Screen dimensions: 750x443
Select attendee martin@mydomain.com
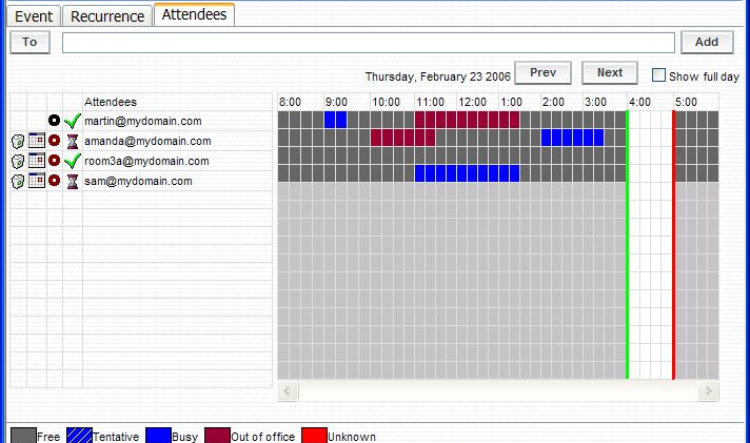tap(143, 121)
